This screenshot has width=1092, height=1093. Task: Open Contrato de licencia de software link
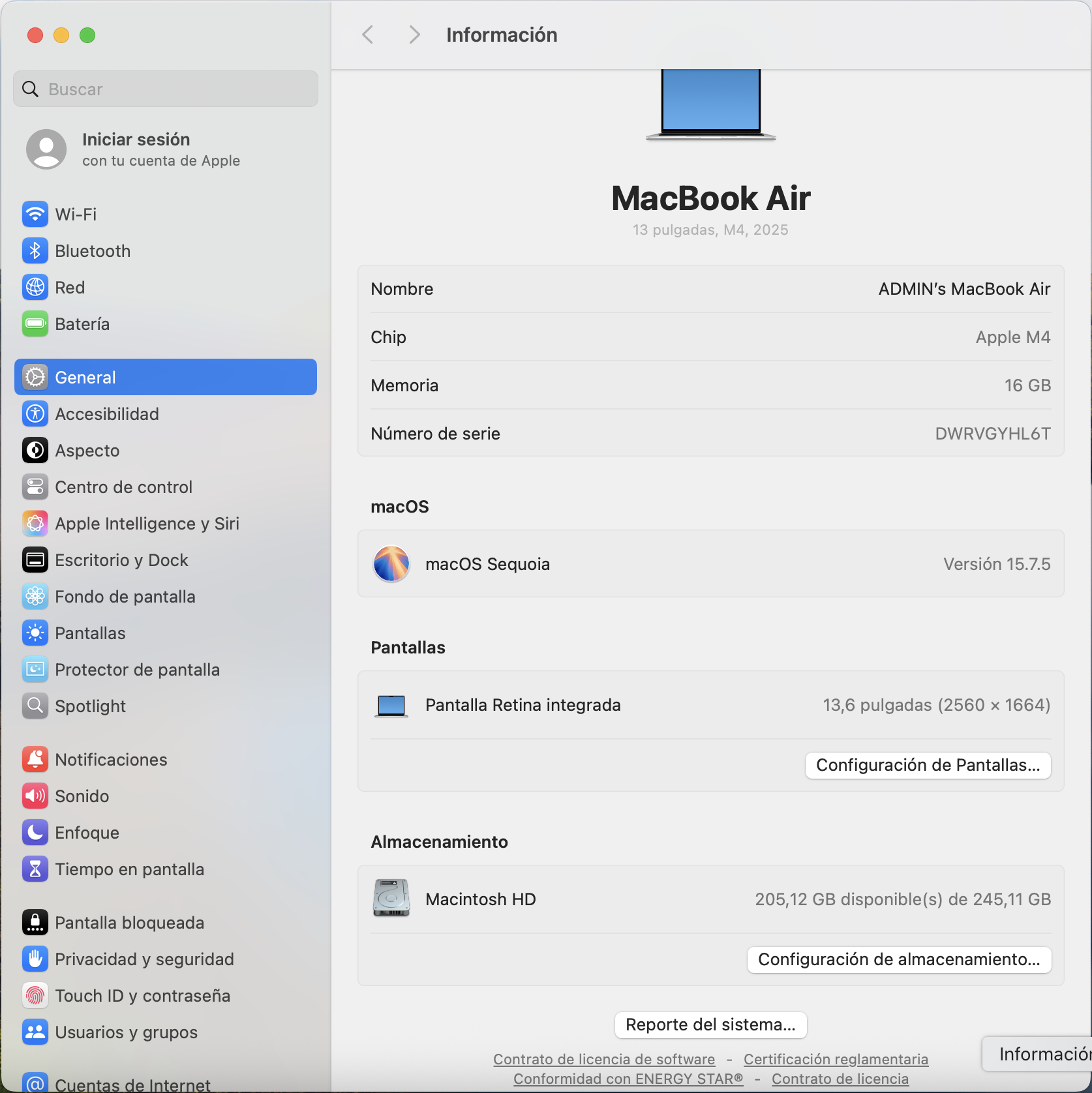(x=604, y=1059)
